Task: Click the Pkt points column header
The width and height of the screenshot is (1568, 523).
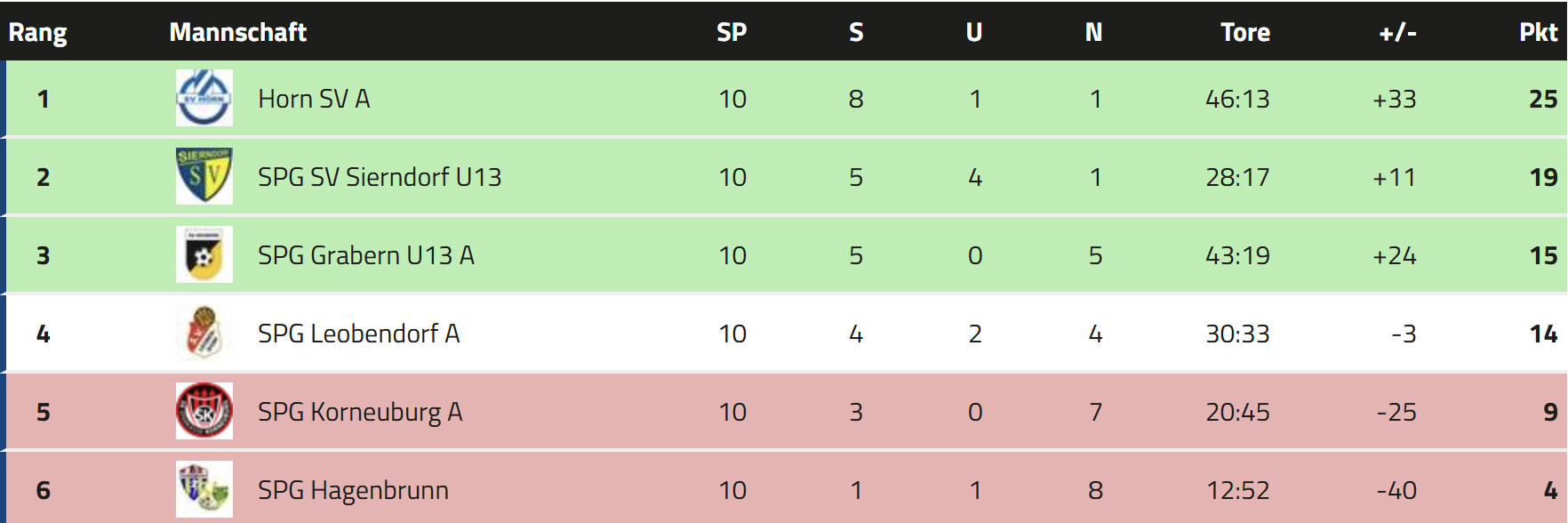Action: click(x=1538, y=33)
